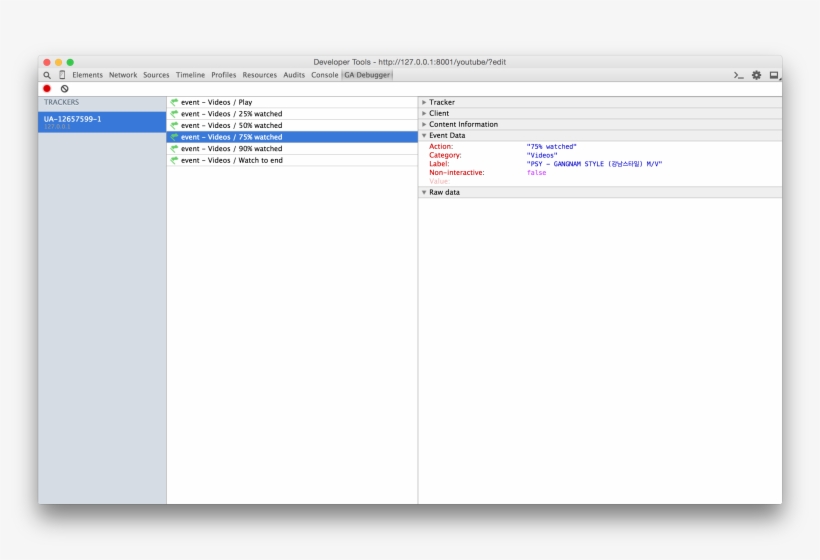The image size is (820, 560).
Task: Click icon beside '50% watched' event
Action: pyautogui.click(x=174, y=125)
